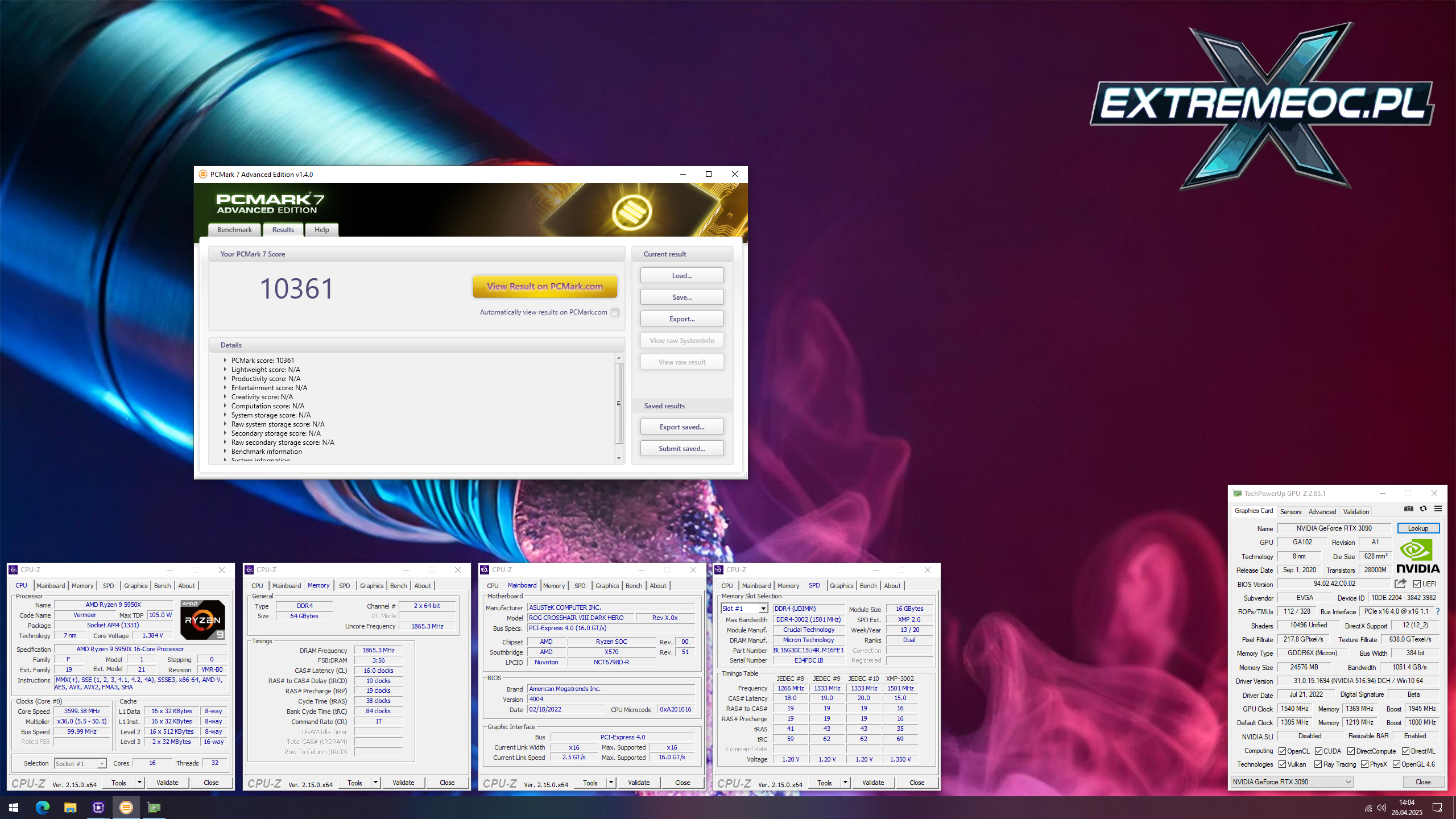Open the Advanced tab in GPU-Z
Screen dimensions: 1456x819
(x=1322, y=512)
